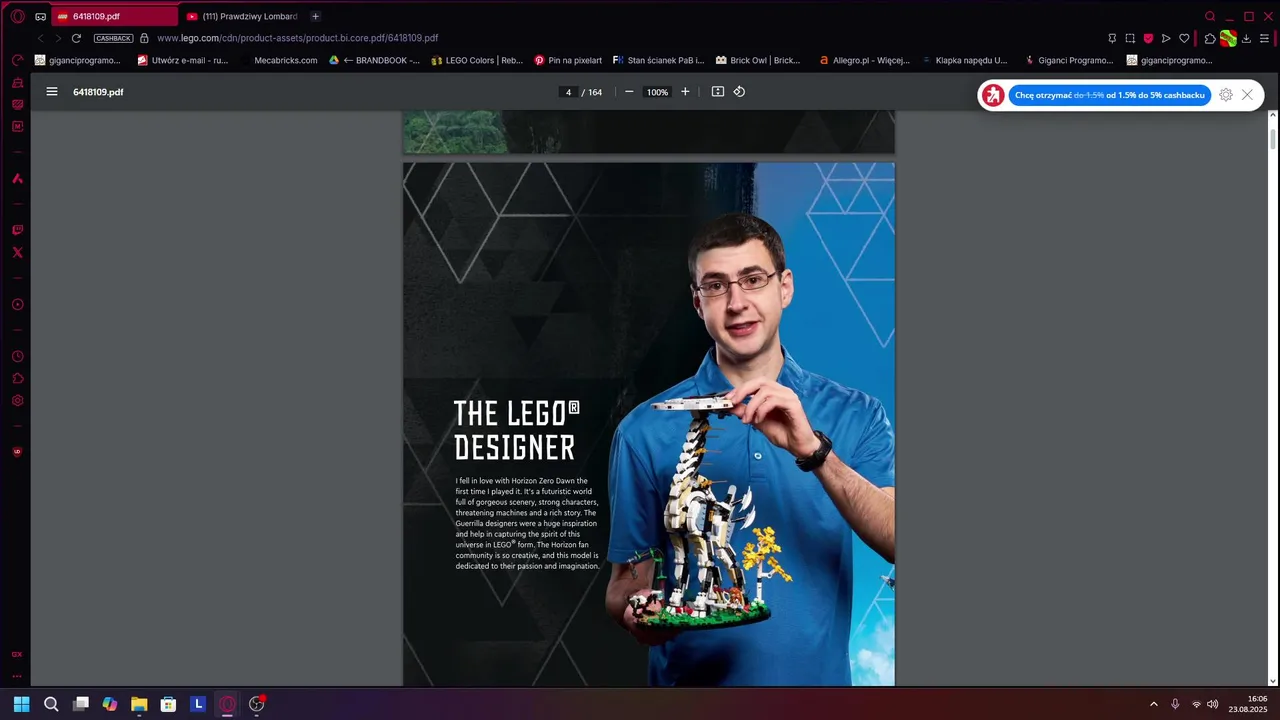Open the Windows Start menu
The height and width of the screenshot is (720, 1280).
click(x=21, y=704)
